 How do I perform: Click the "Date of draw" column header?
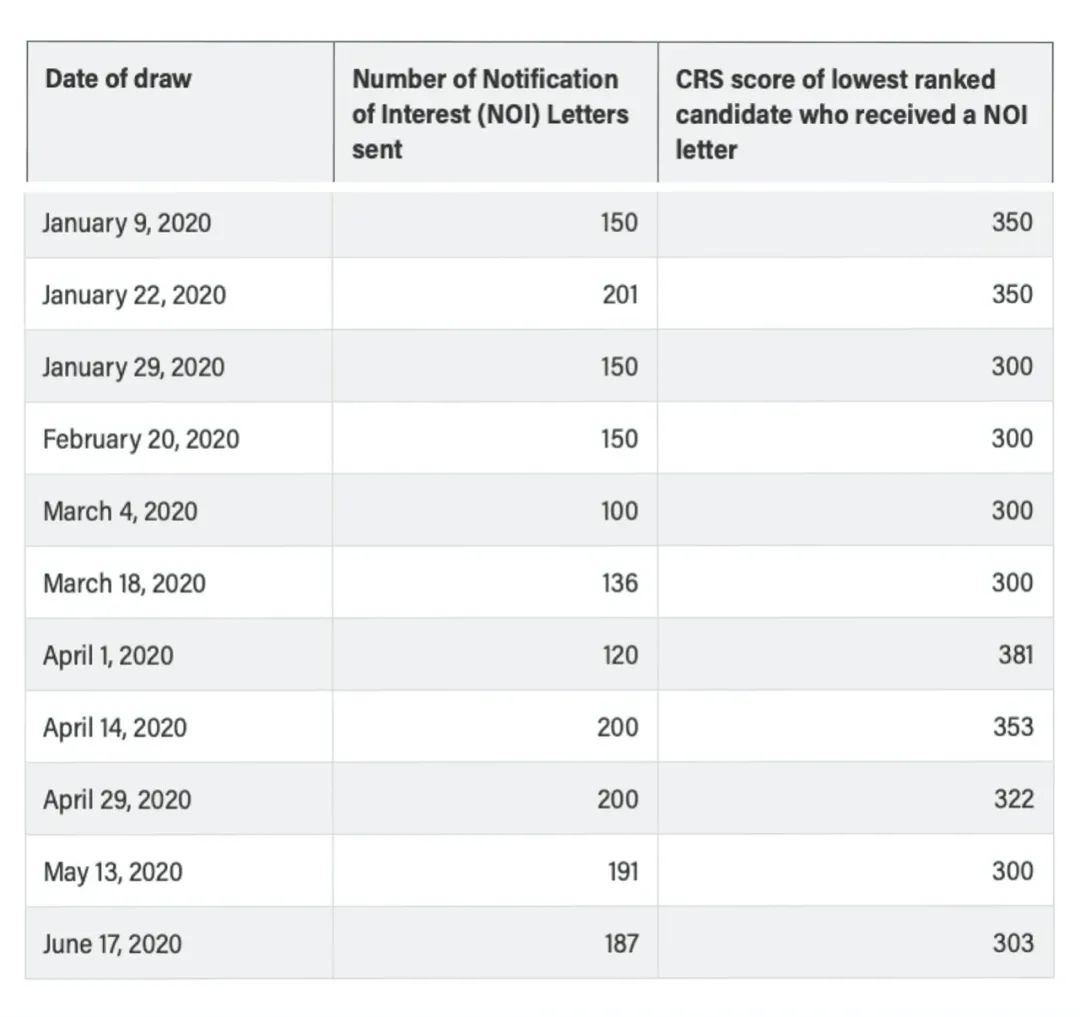click(x=118, y=79)
